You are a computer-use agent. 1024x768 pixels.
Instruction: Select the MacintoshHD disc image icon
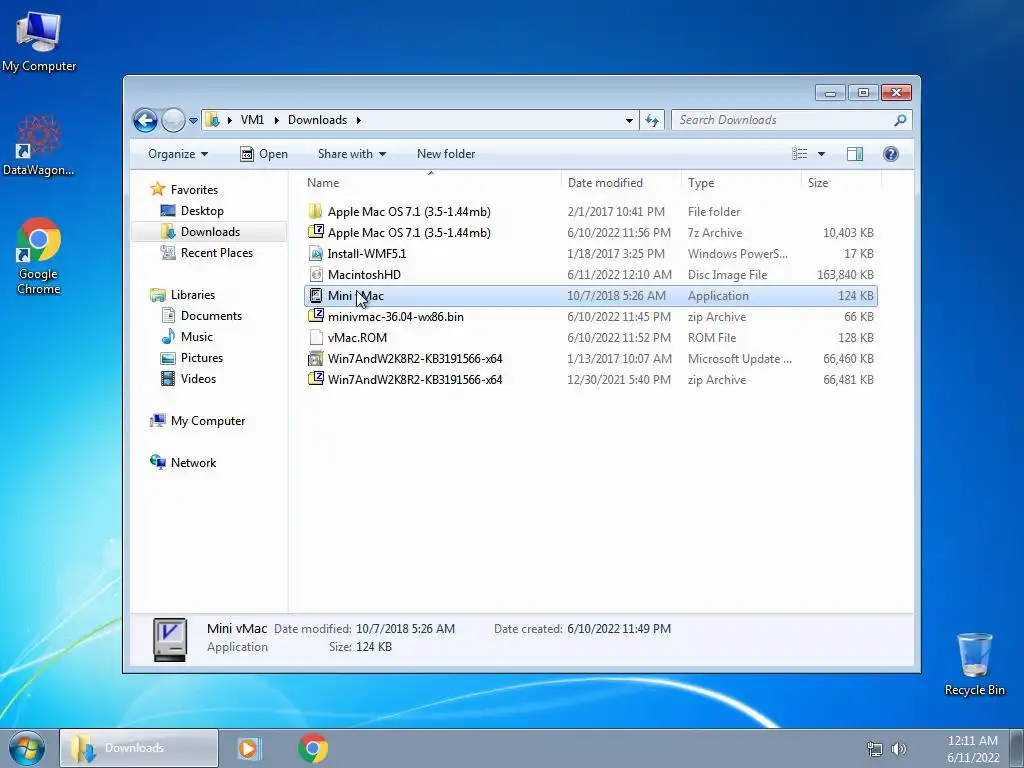click(316, 274)
